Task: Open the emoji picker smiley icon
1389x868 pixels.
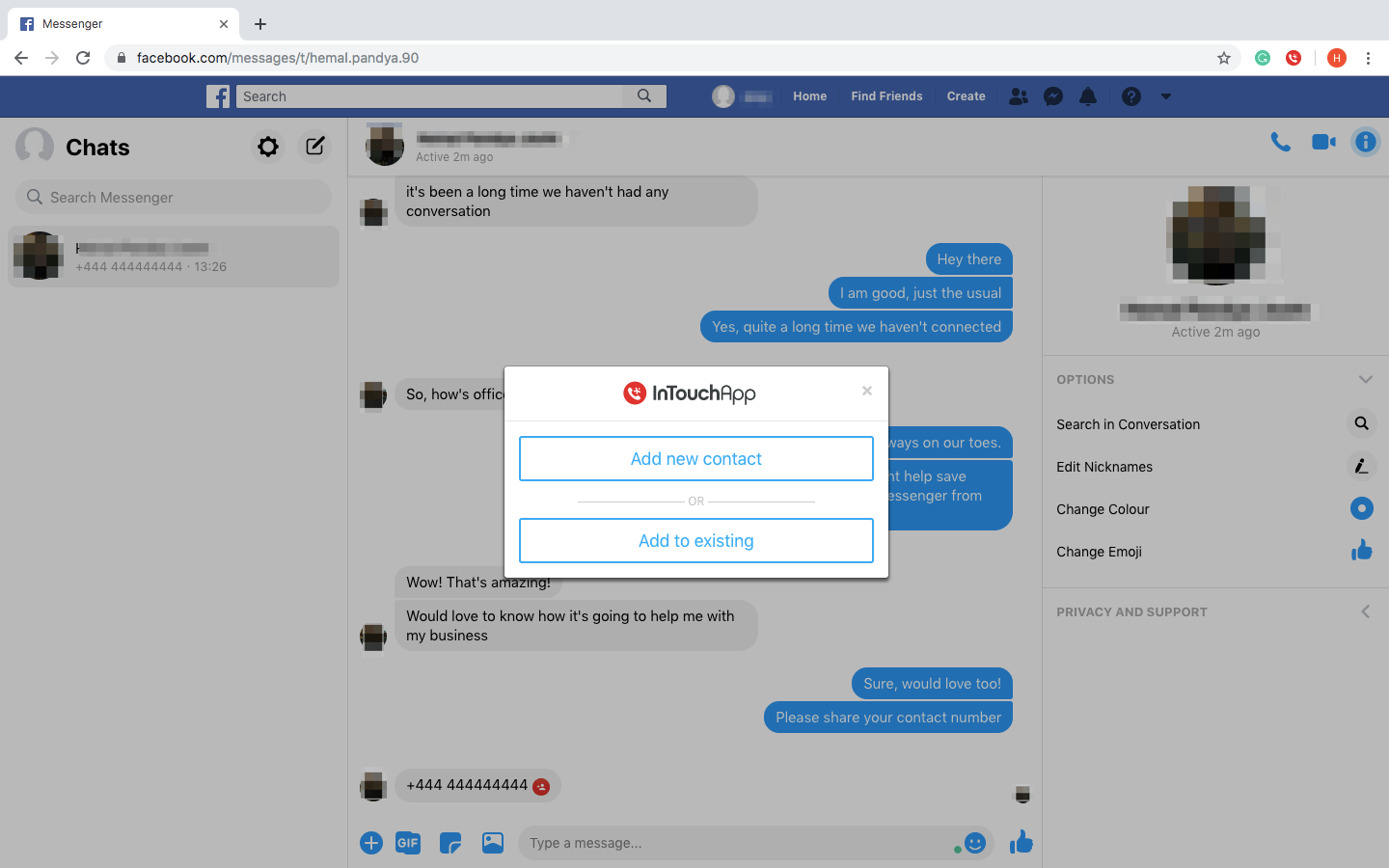Action: [975, 843]
